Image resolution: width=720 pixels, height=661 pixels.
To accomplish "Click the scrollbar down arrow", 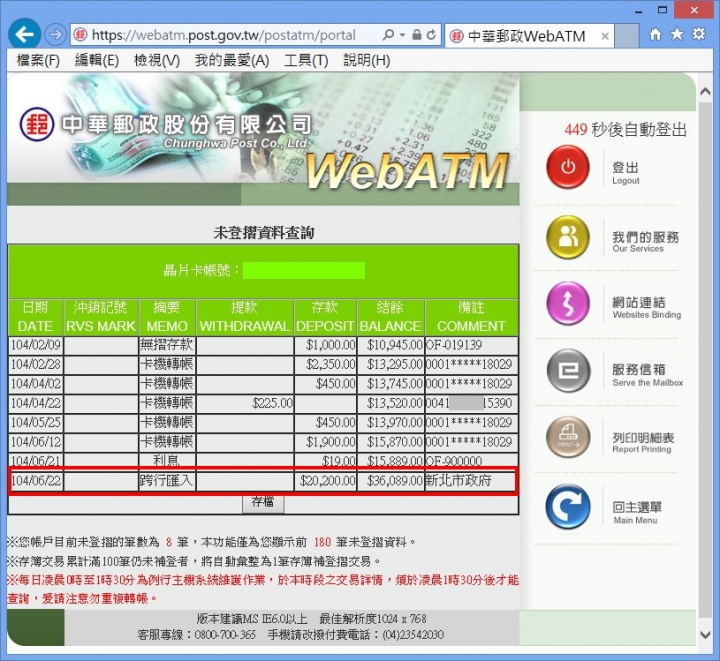I will [x=705, y=635].
